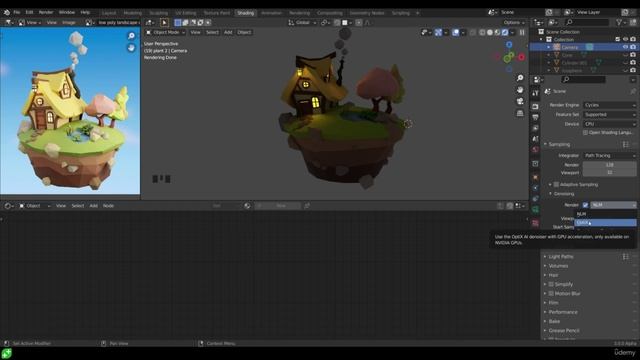Switch to the Layout workspace tab
The width and height of the screenshot is (640, 360).
(x=109, y=13)
